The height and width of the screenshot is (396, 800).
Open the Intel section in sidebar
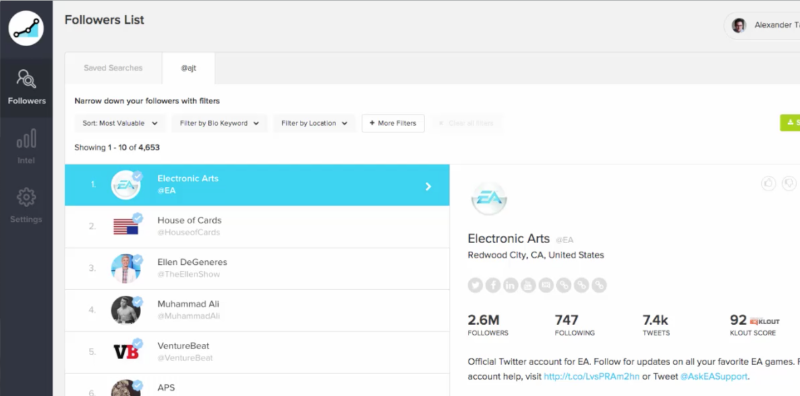point(26,146)
